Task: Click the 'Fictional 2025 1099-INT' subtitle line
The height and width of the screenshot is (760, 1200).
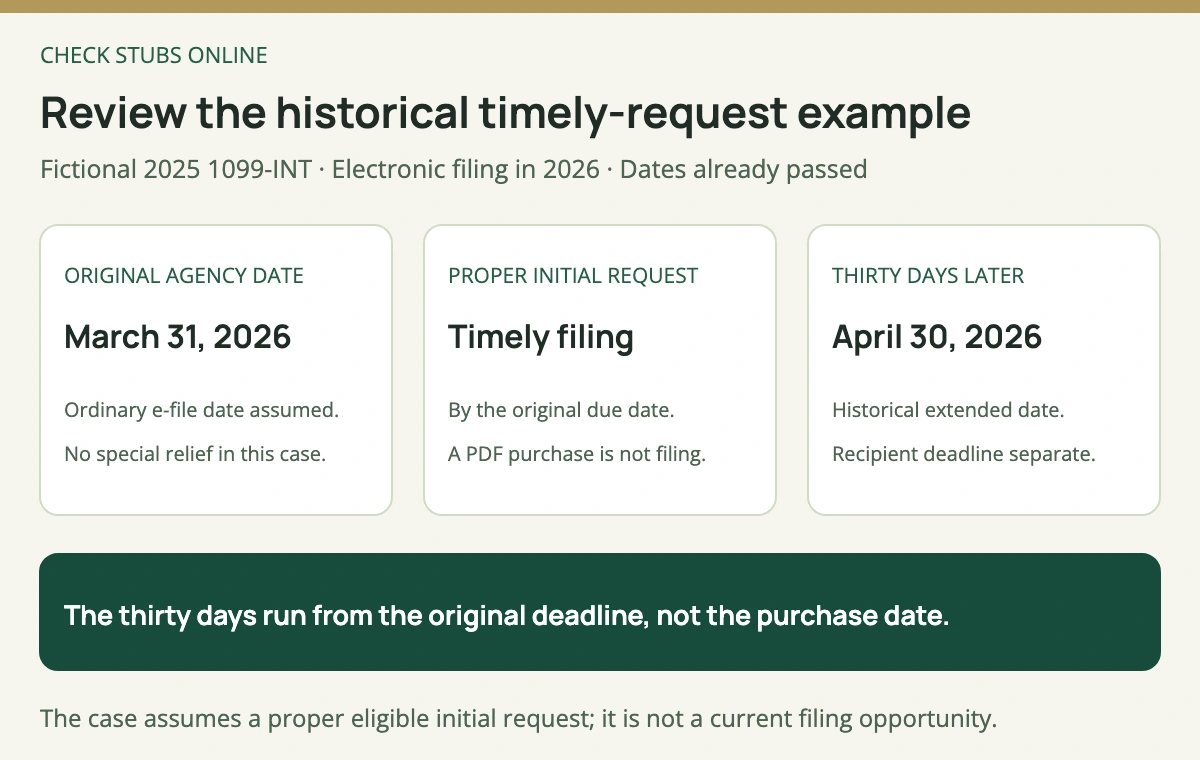Action: 453,169
